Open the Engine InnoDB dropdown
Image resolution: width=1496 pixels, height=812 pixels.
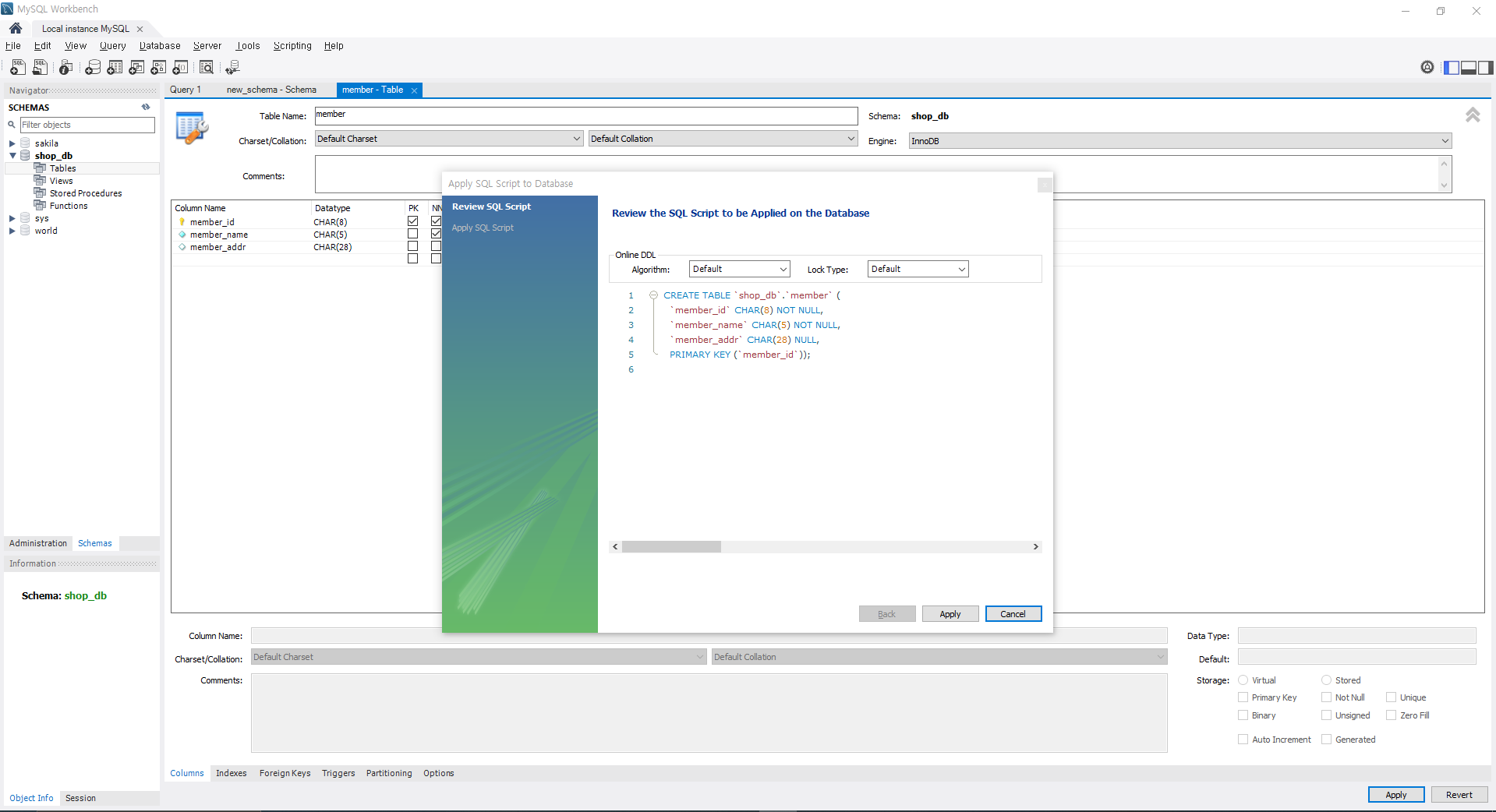1180,141
